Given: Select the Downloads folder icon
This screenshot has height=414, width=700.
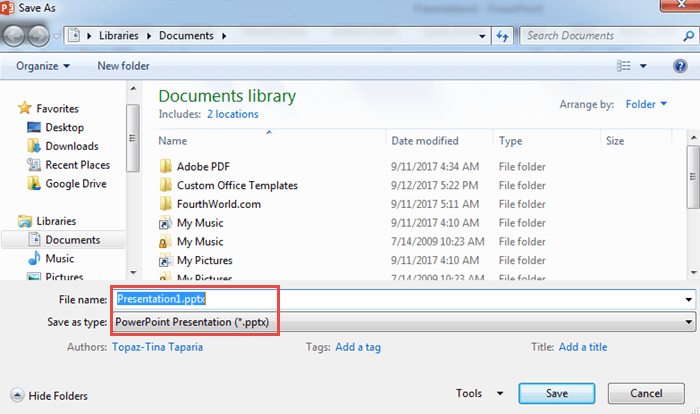Looking at the screenshot, I should (x=34, y=146).
